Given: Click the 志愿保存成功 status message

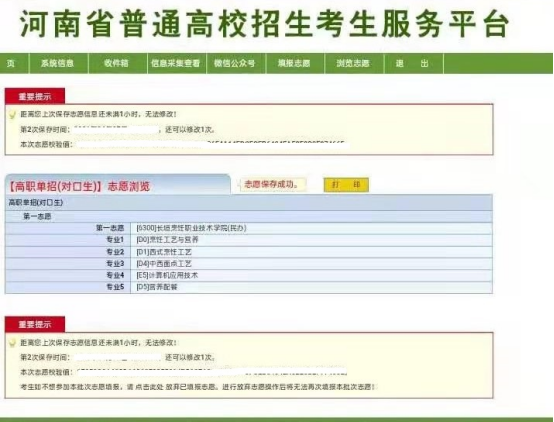Looking at the screenshot, I should [271, 184].
